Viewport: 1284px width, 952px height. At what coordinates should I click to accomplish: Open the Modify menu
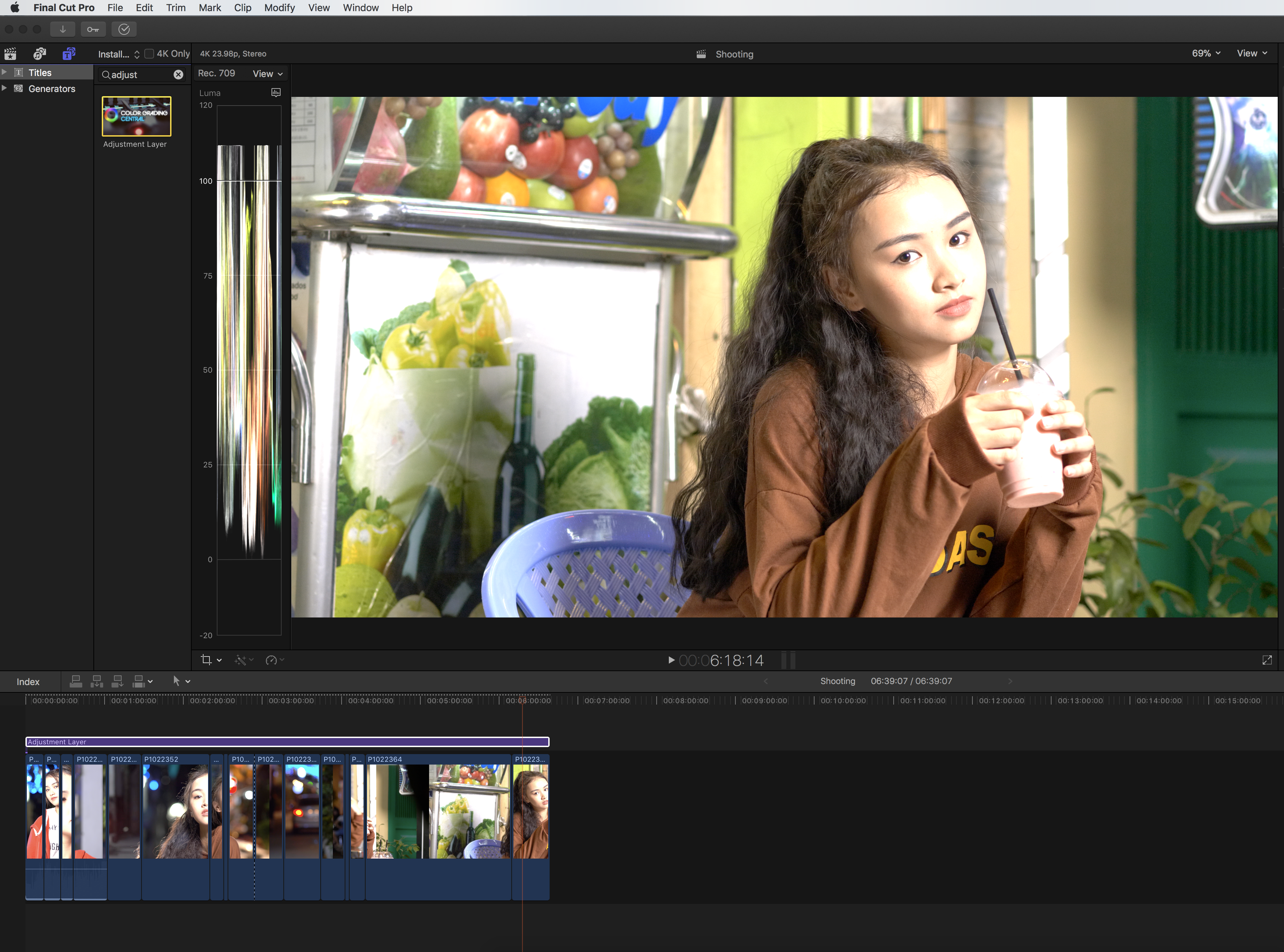pyautogui.click(x=280, y=7)
